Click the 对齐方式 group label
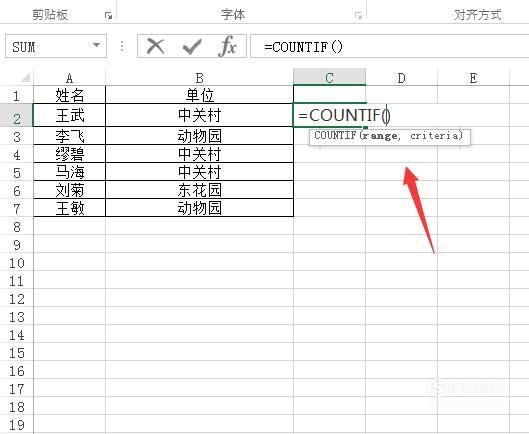The height and width of the screenshot is (434, 529). point(477,15)
